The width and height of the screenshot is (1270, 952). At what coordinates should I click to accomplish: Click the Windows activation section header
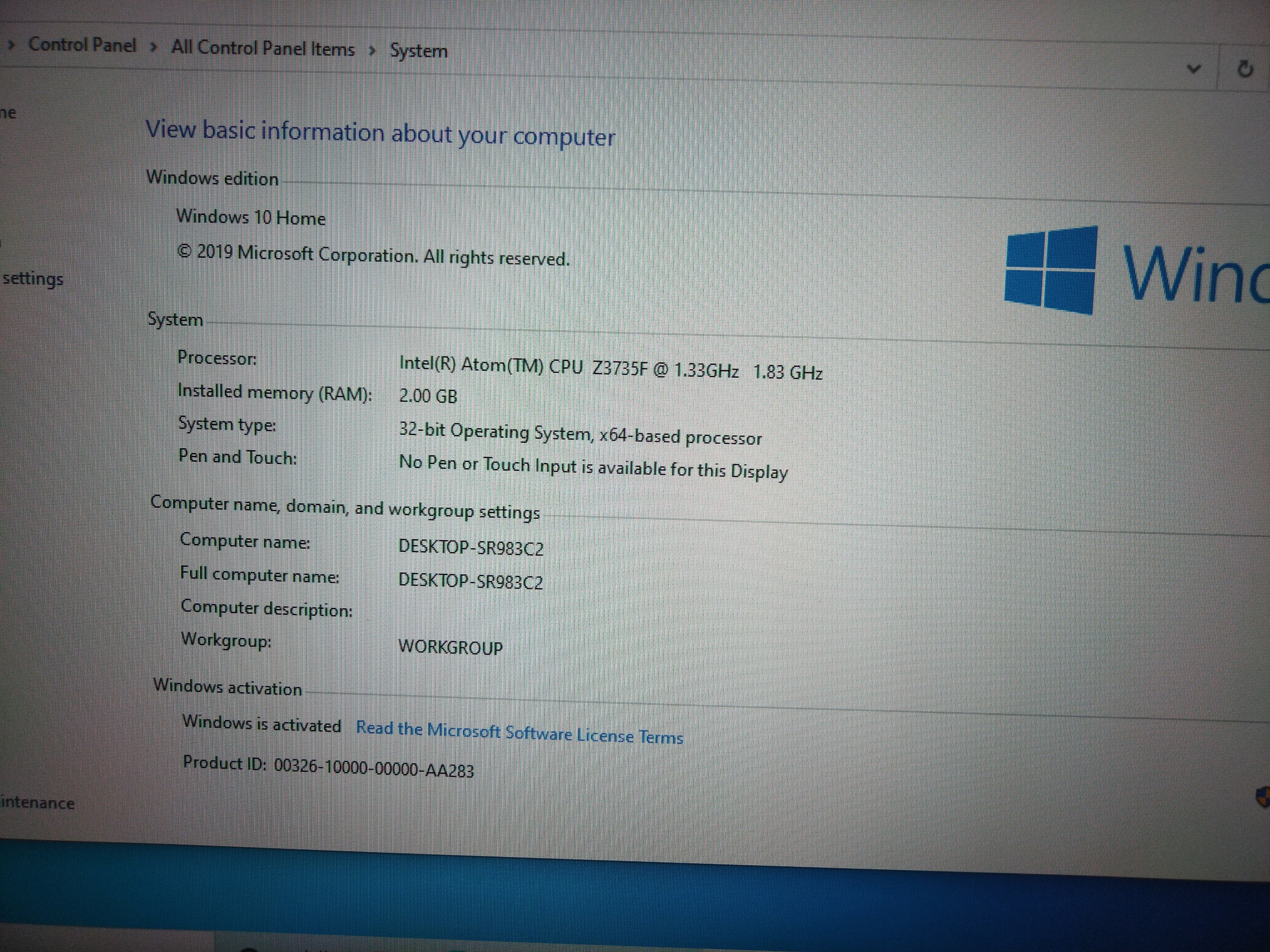tap(227, 687)
